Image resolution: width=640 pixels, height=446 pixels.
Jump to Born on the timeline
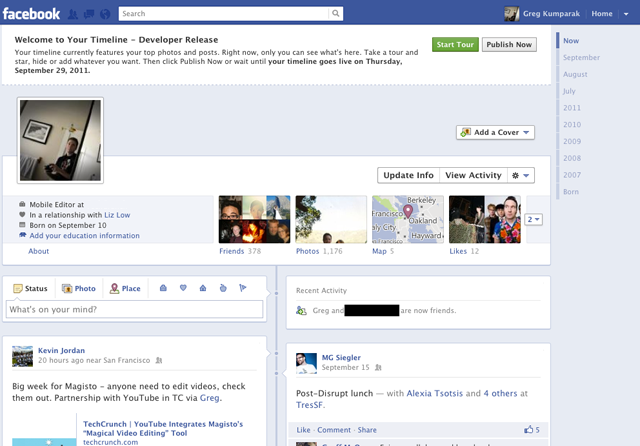571,192
